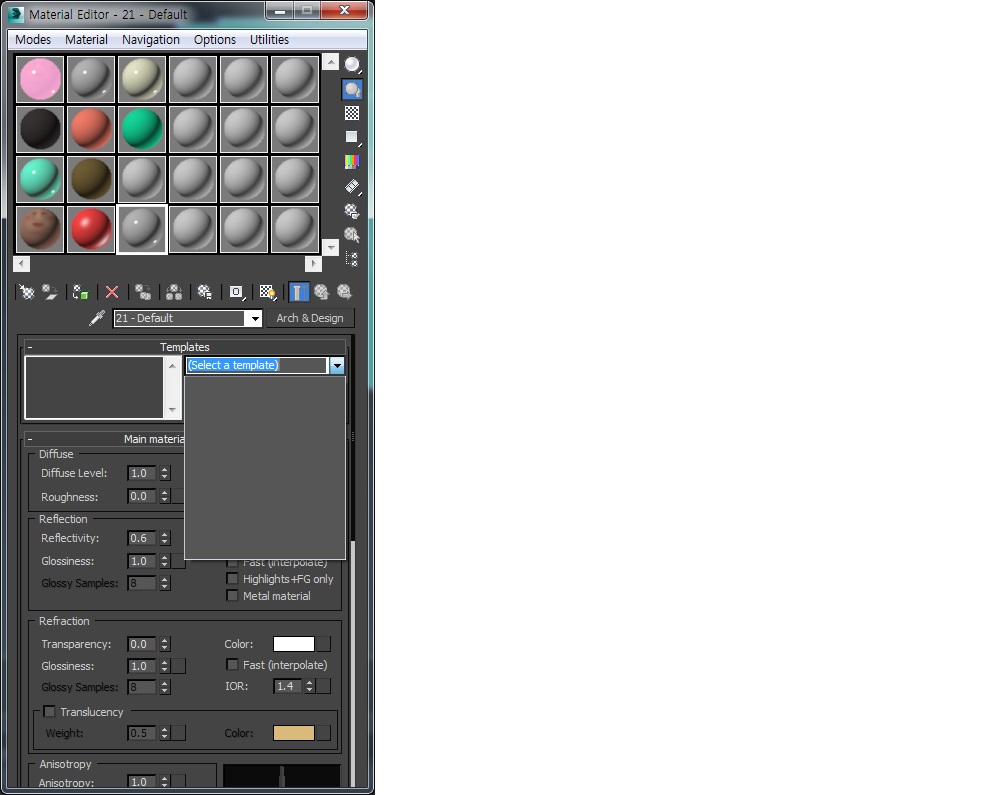Adjust the Transparency spinner arrows
Screen dimensions: 1008x795
pyautogui.click(x=165, y=644)
